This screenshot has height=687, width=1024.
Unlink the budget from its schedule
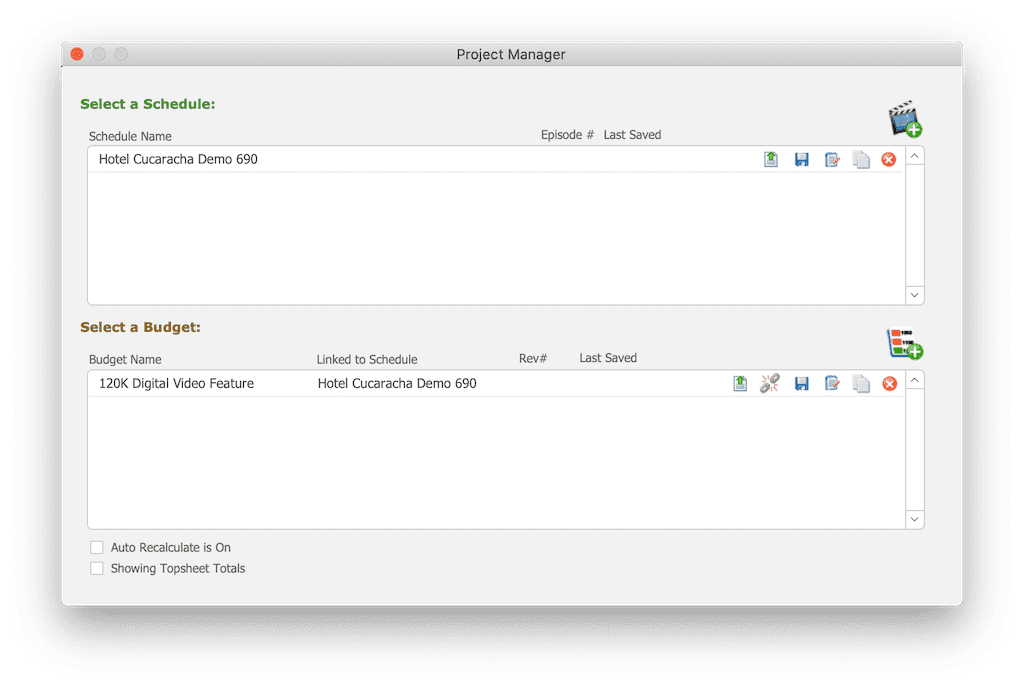(769, 383)
